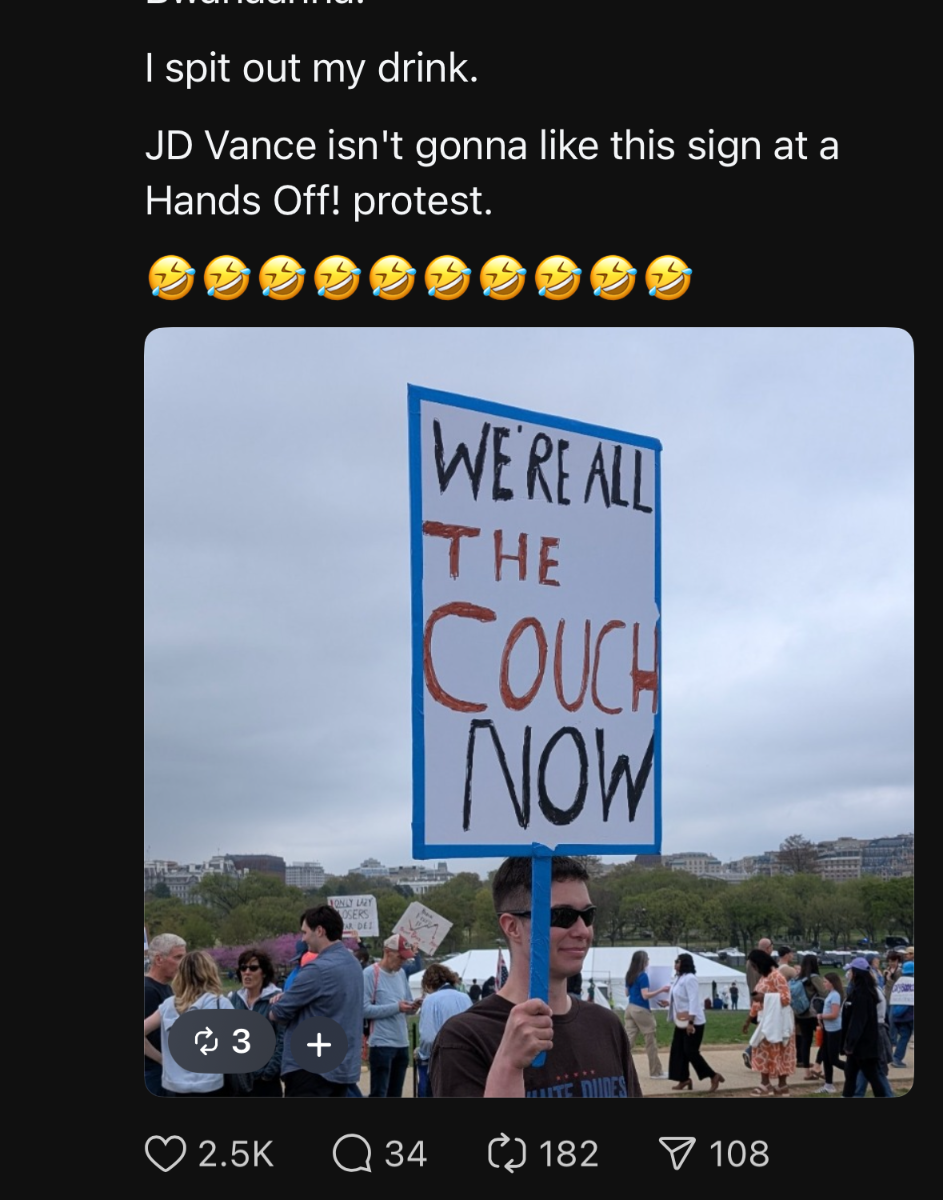Click the 108 shares count
Image resolution: width=943 pixels, height=1200 pixels.
coord(740,1154)
